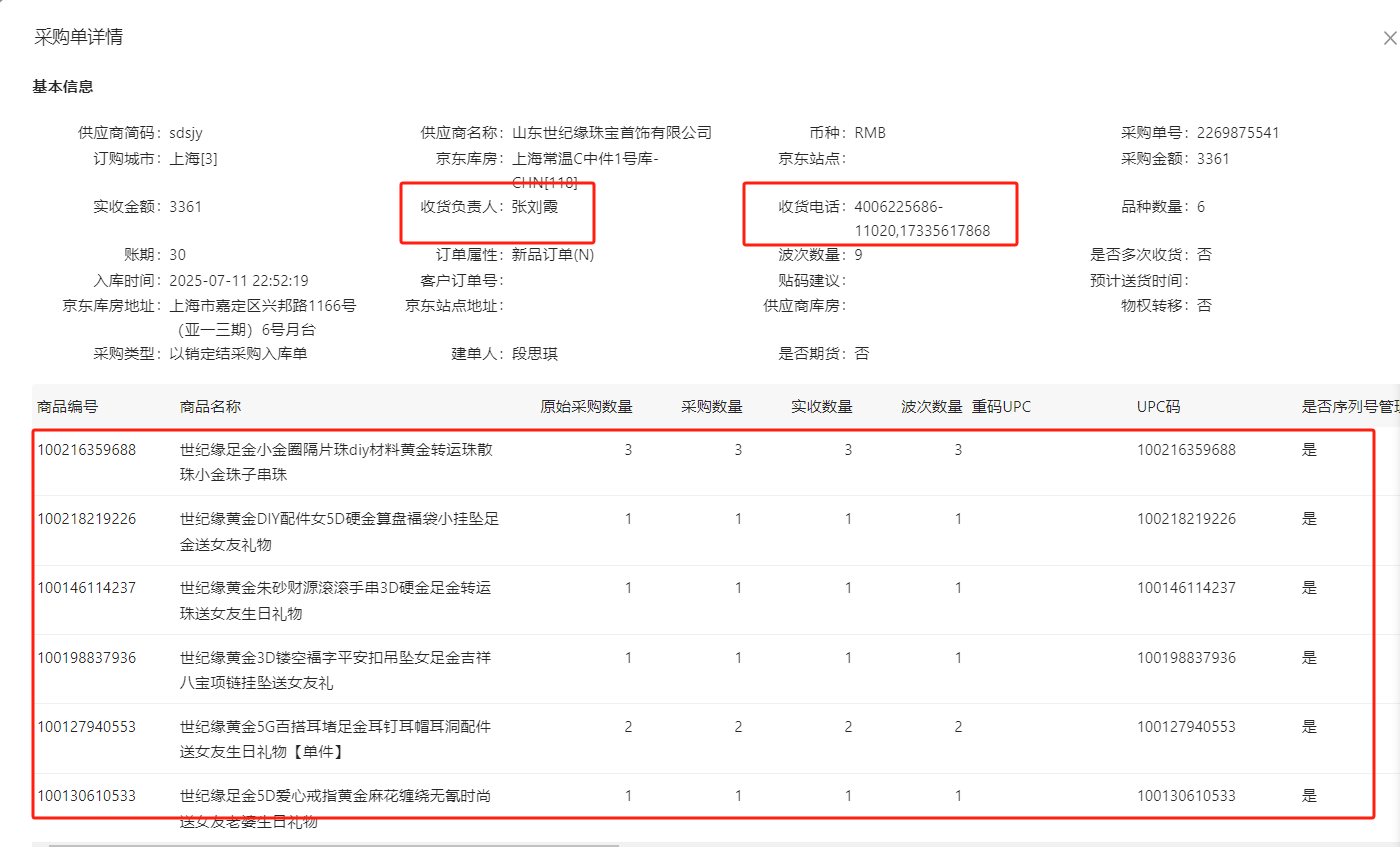Select the supplier name 山东世纪缘珠宝首饰有限公司

pyautogui.click(x=611, y=133)
